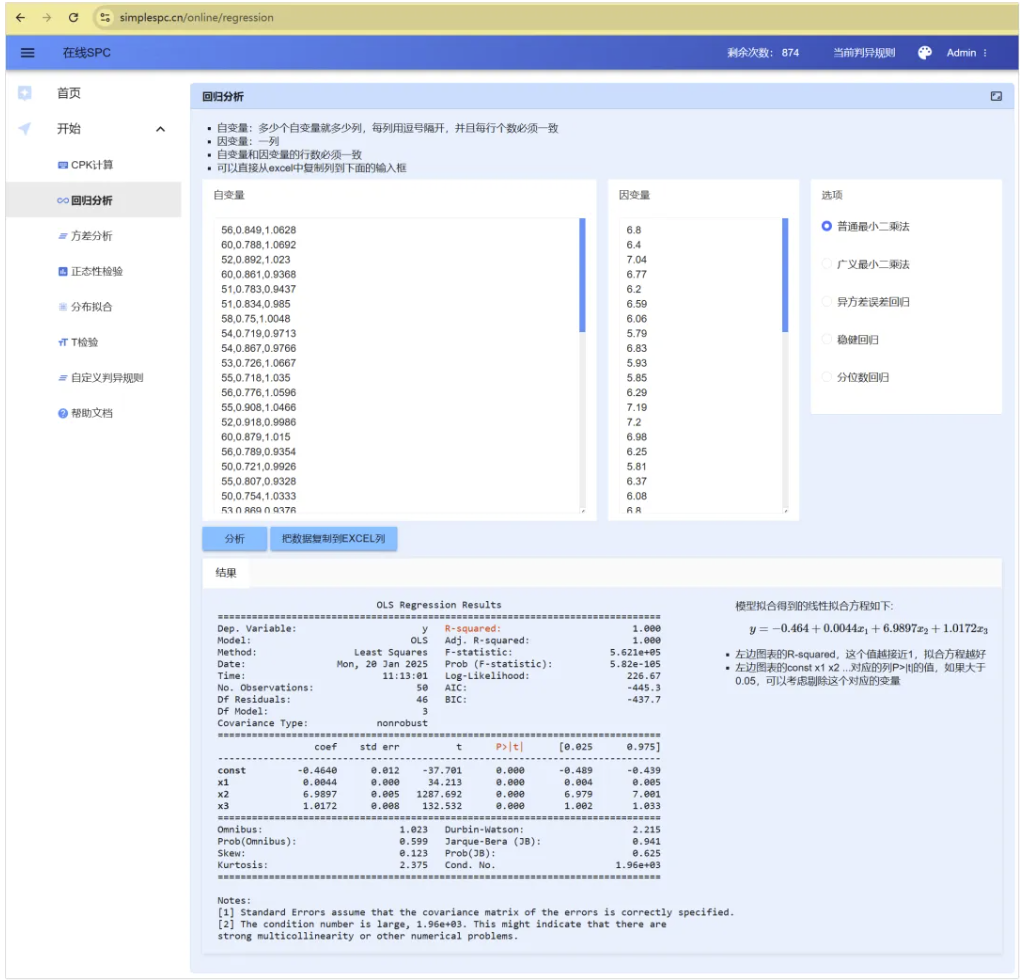Click the paper-plane icon beside 开始
Viewport: 1026px width, 980px height.
click(x=25, y=129)
